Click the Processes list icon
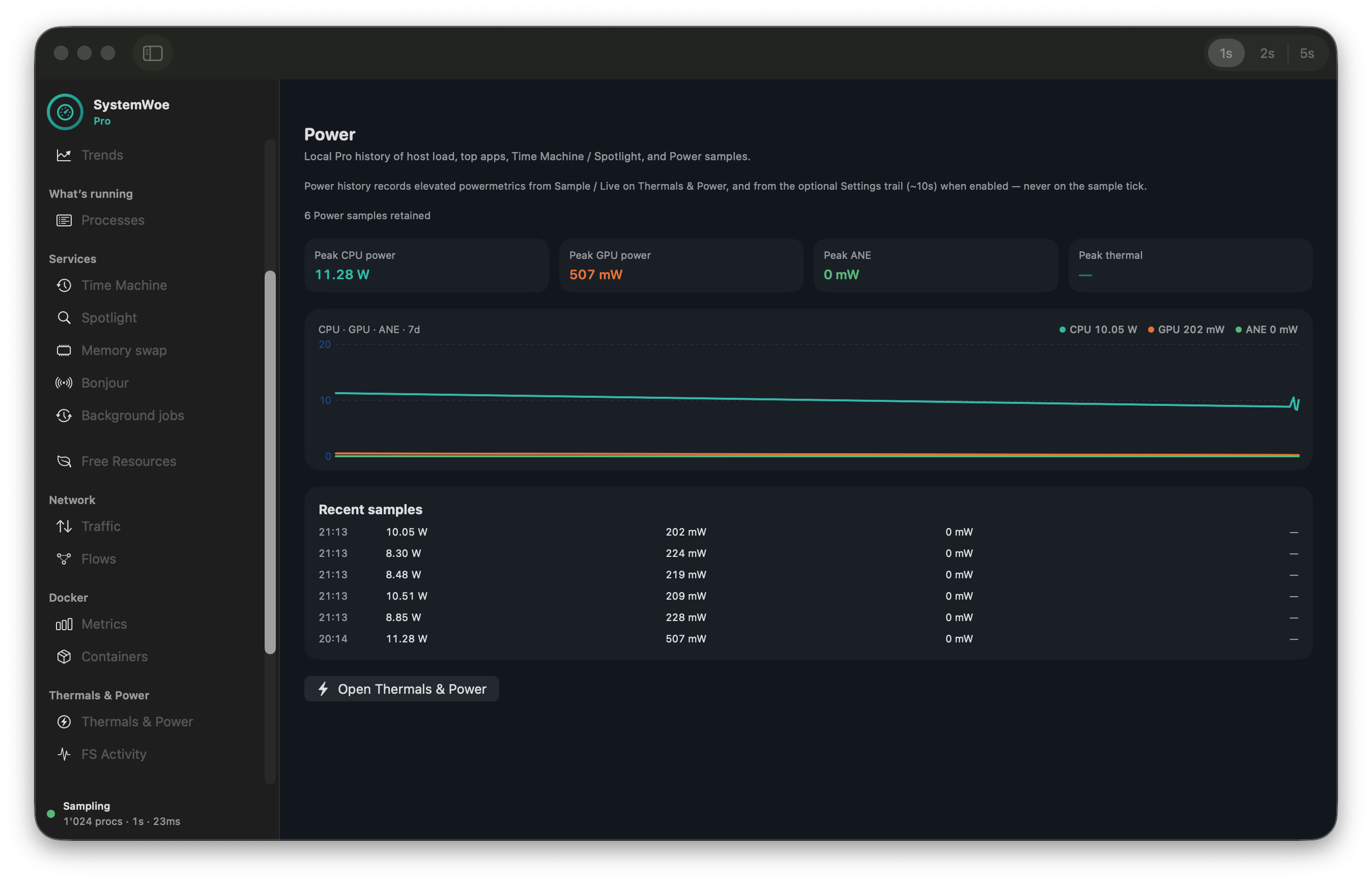The height and width of the screenshot is (883, 1372). [x=64, y=221]
